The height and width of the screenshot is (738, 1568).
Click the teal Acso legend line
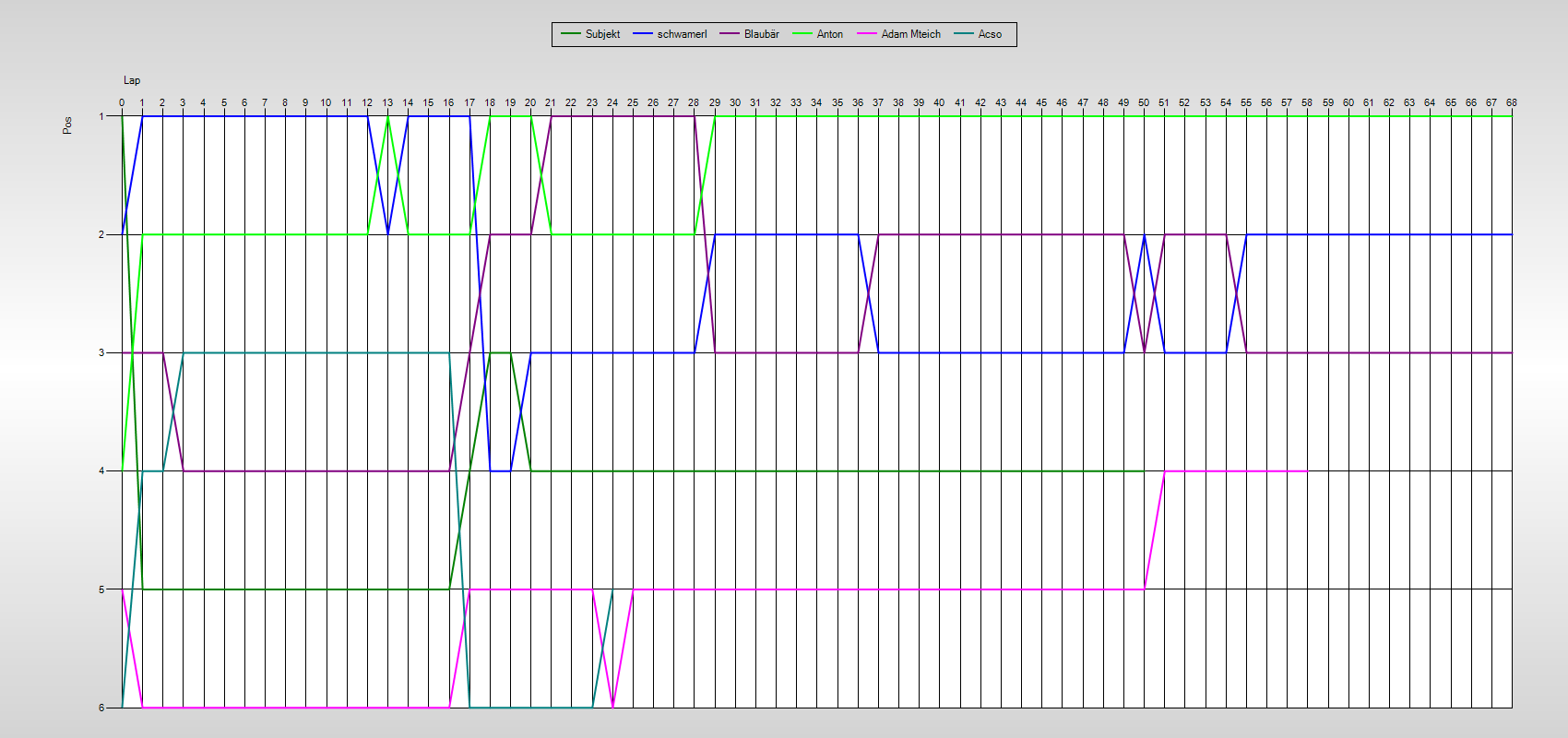tap(963, 34)
